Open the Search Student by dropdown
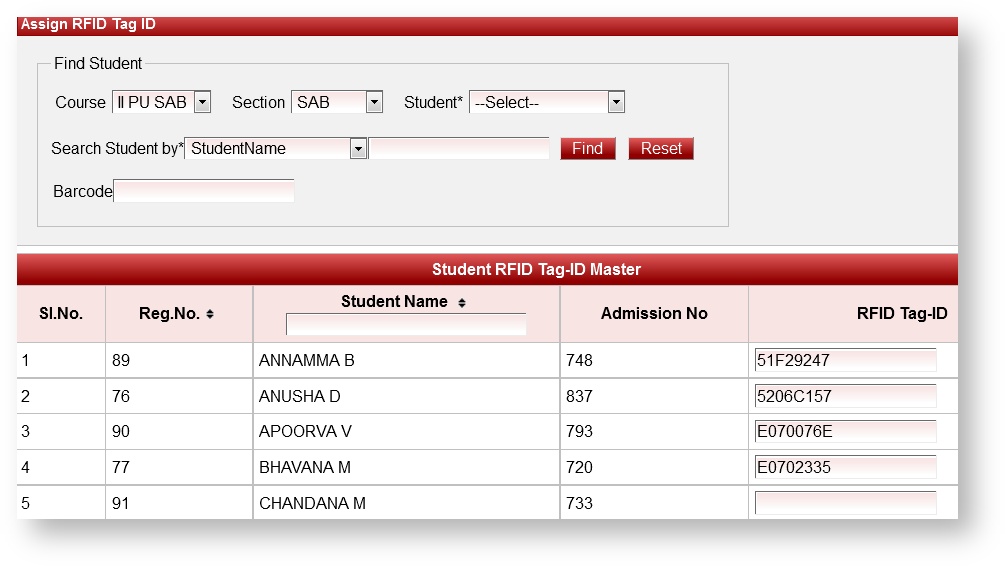Screen dimensions: 1006x567 tap(358, 149)
